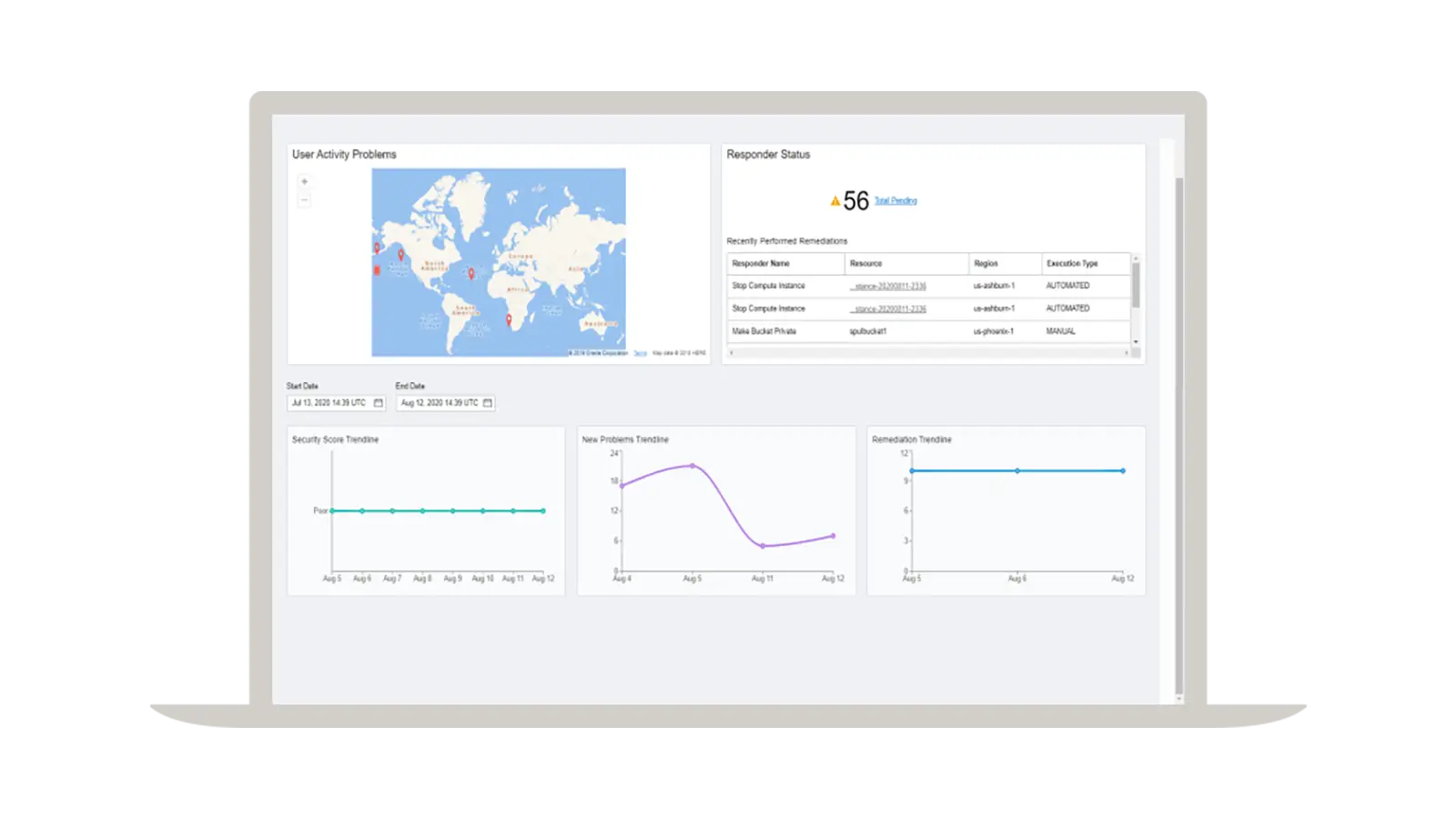
Task: Click remediations table scroll left arrow
Action: [732, 353]
